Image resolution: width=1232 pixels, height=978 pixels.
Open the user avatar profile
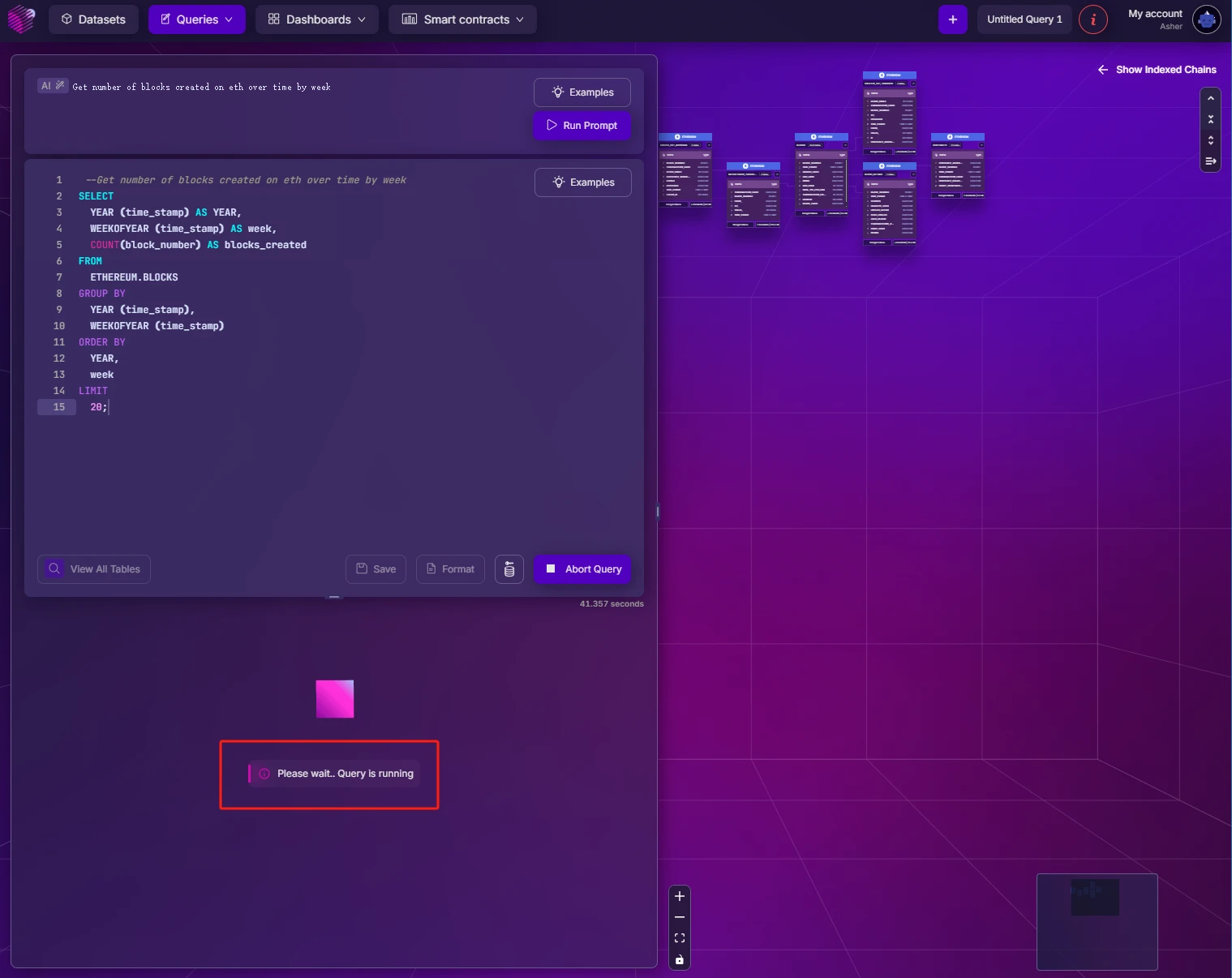[1206, 19]
